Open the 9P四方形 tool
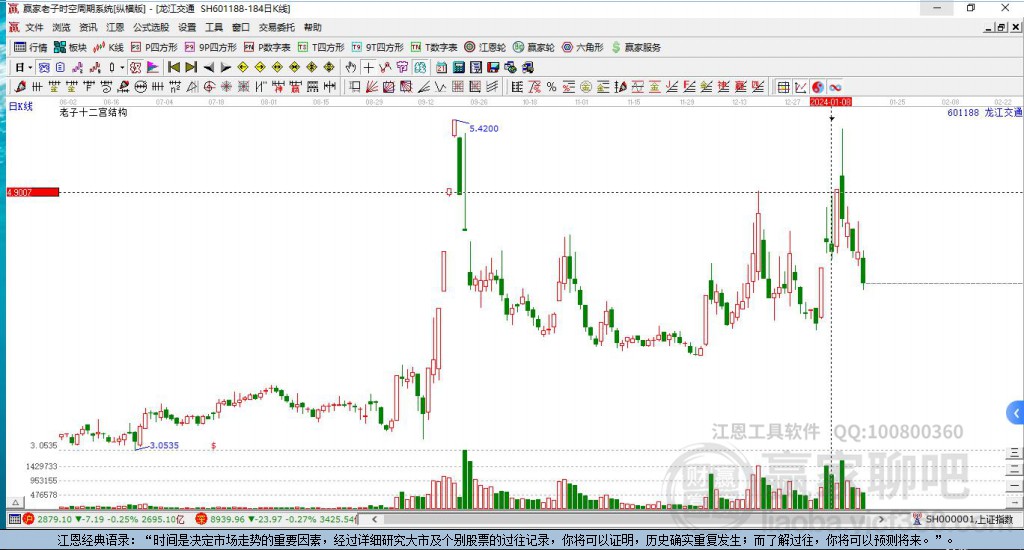Screen dimensions: 1024x550 pos(210,47)
